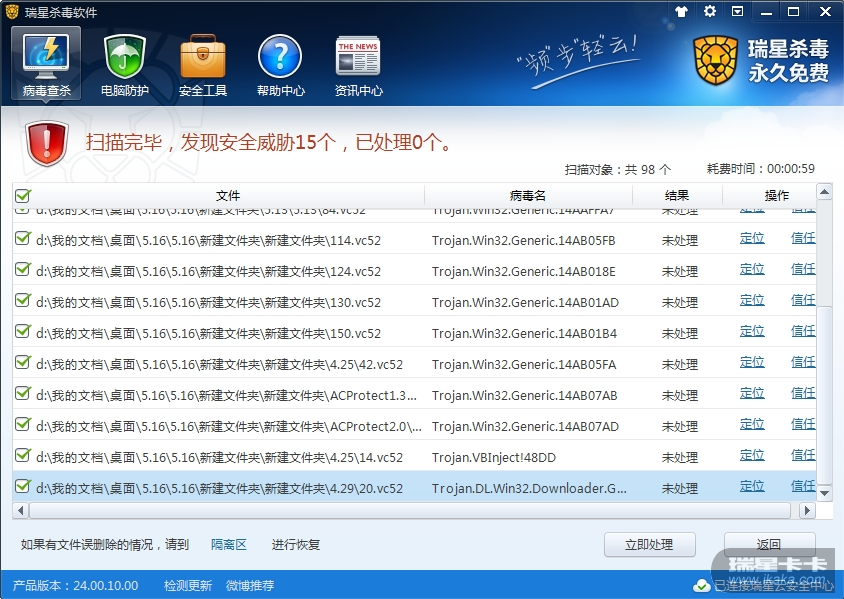The image size is (844, 599).
Task: Click 定位 link for 124.vc52
Action: pyautogui.click(x=752, y=269)
